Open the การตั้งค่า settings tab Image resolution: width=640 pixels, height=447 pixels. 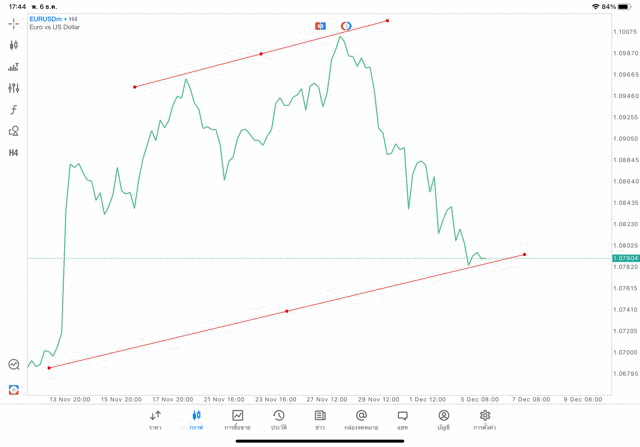click(485, 419)
